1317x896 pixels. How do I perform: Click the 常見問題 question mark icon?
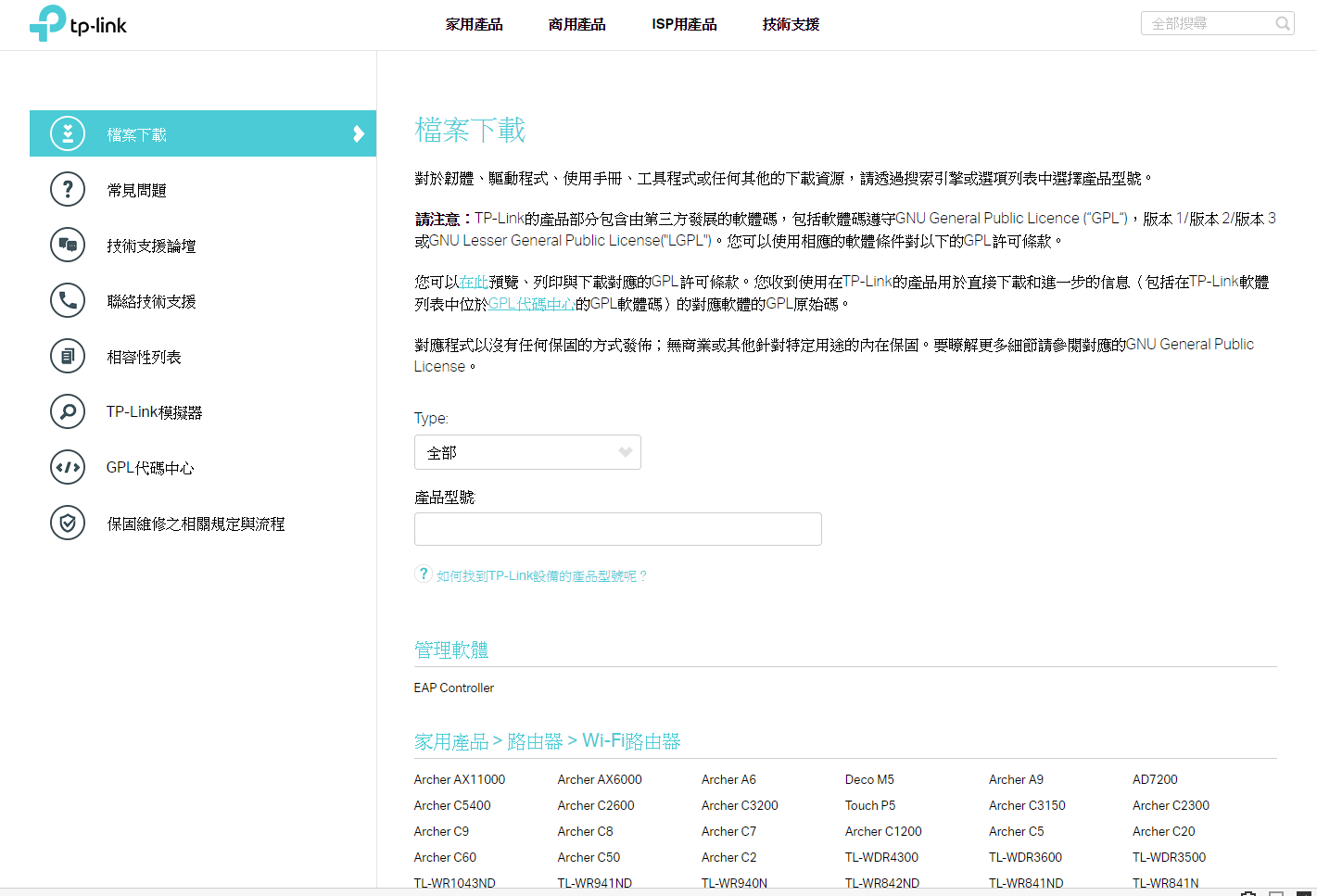point(68,189)
